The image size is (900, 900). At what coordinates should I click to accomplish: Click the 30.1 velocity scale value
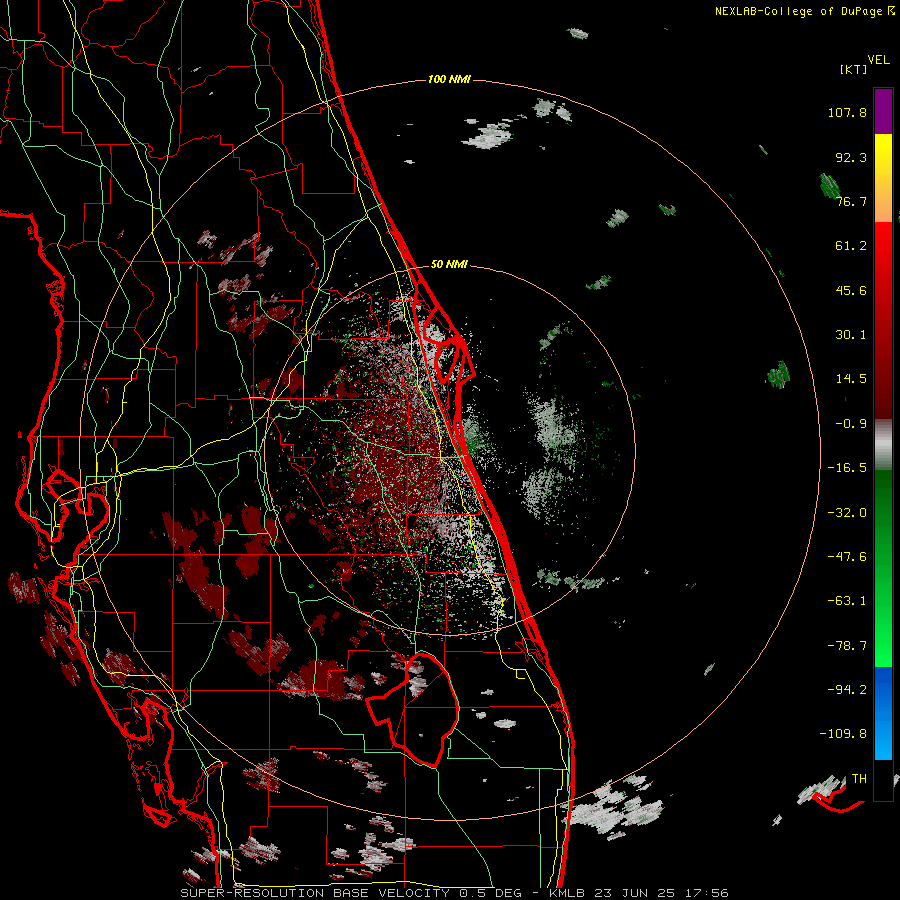click(x=851, y=335)
